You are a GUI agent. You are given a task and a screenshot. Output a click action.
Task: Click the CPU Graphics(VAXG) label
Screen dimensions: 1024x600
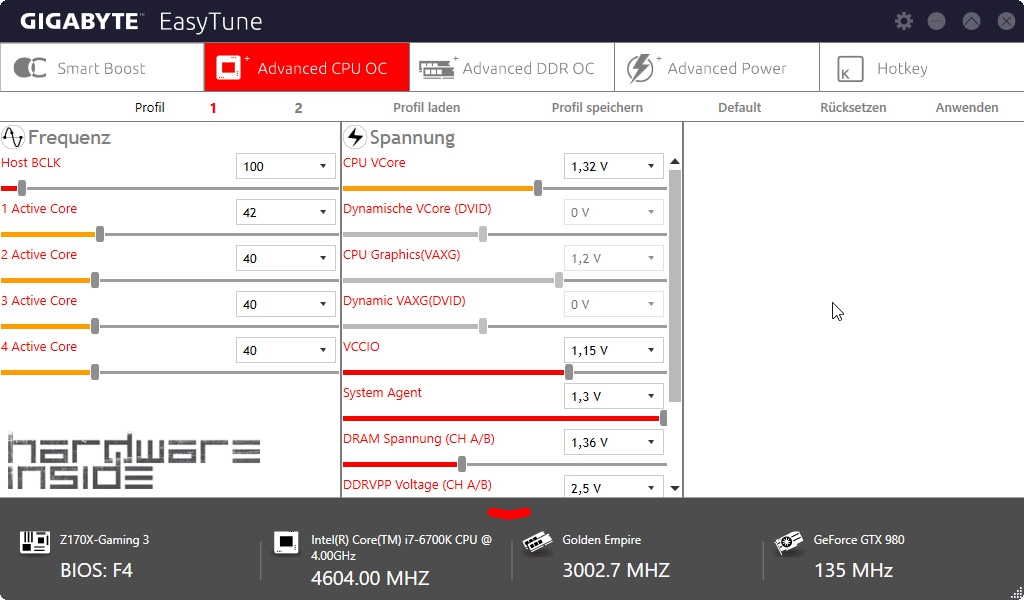(x=402, y=255)
